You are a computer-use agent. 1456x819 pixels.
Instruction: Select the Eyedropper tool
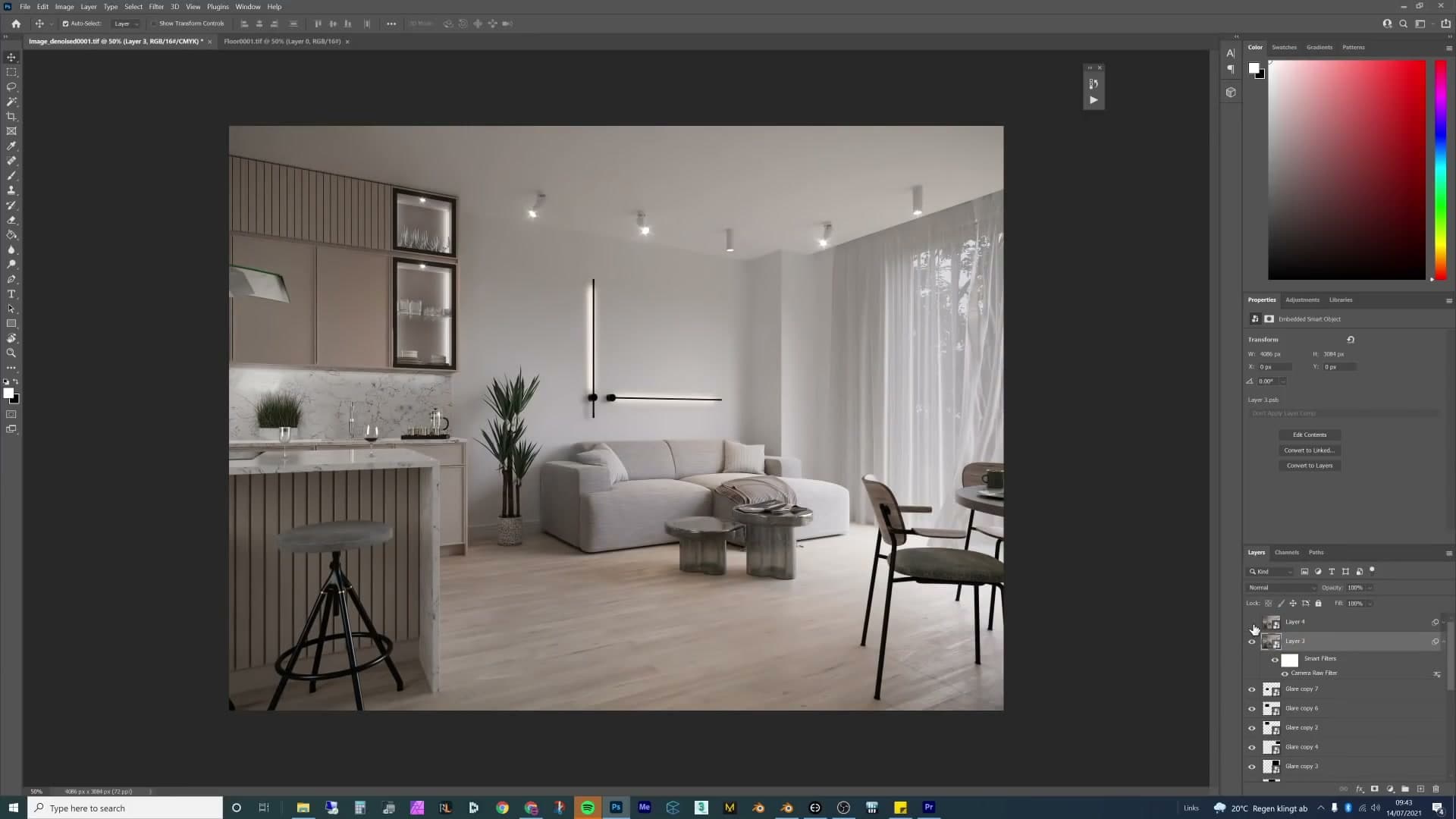click(11, 146)
